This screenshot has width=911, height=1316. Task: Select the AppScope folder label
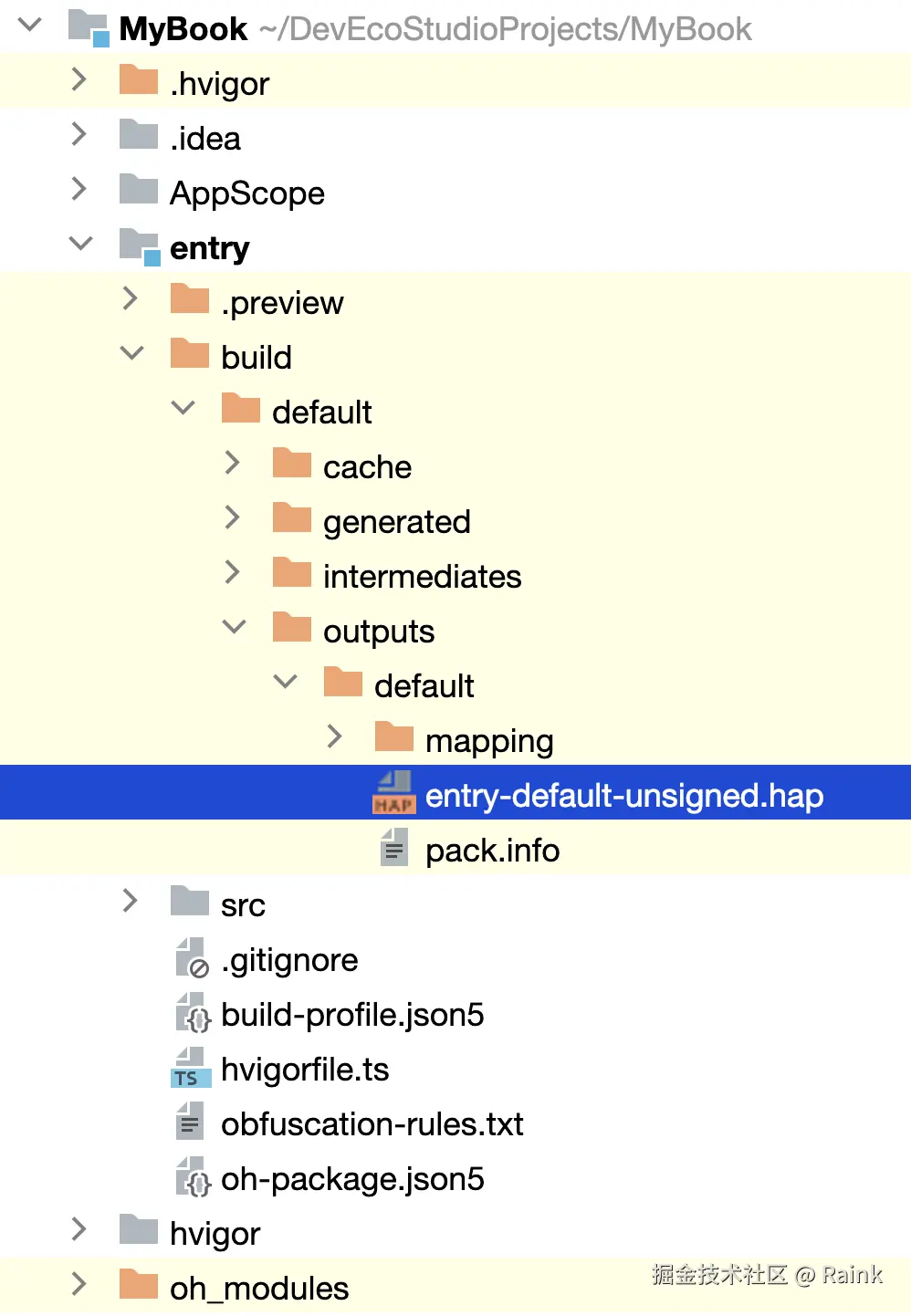click(246, 193)
